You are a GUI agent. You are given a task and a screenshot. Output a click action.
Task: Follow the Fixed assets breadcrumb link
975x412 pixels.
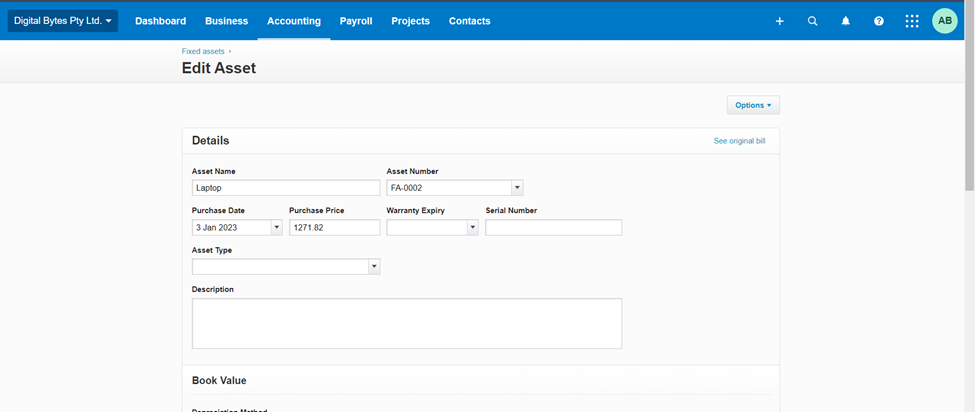(203, 51)
